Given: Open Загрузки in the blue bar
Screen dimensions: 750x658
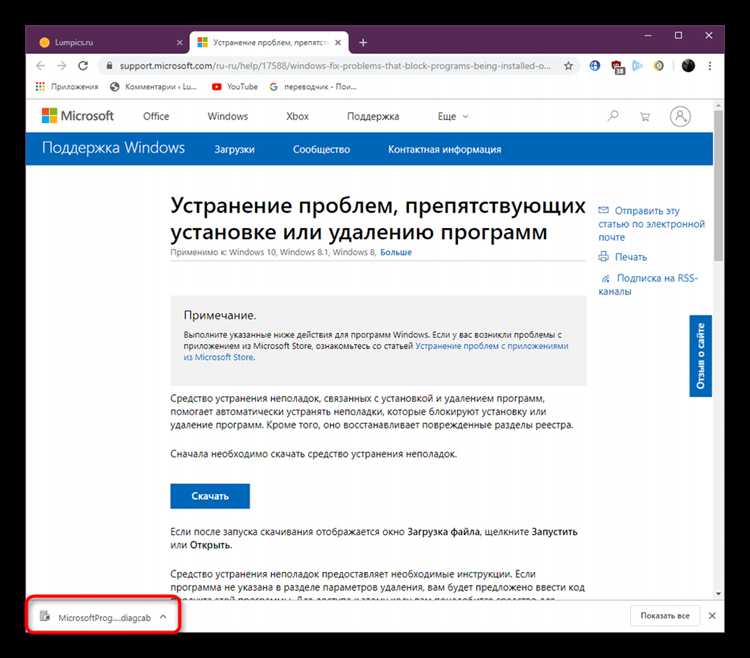Looking at the screenshot, I should point(234,149).
